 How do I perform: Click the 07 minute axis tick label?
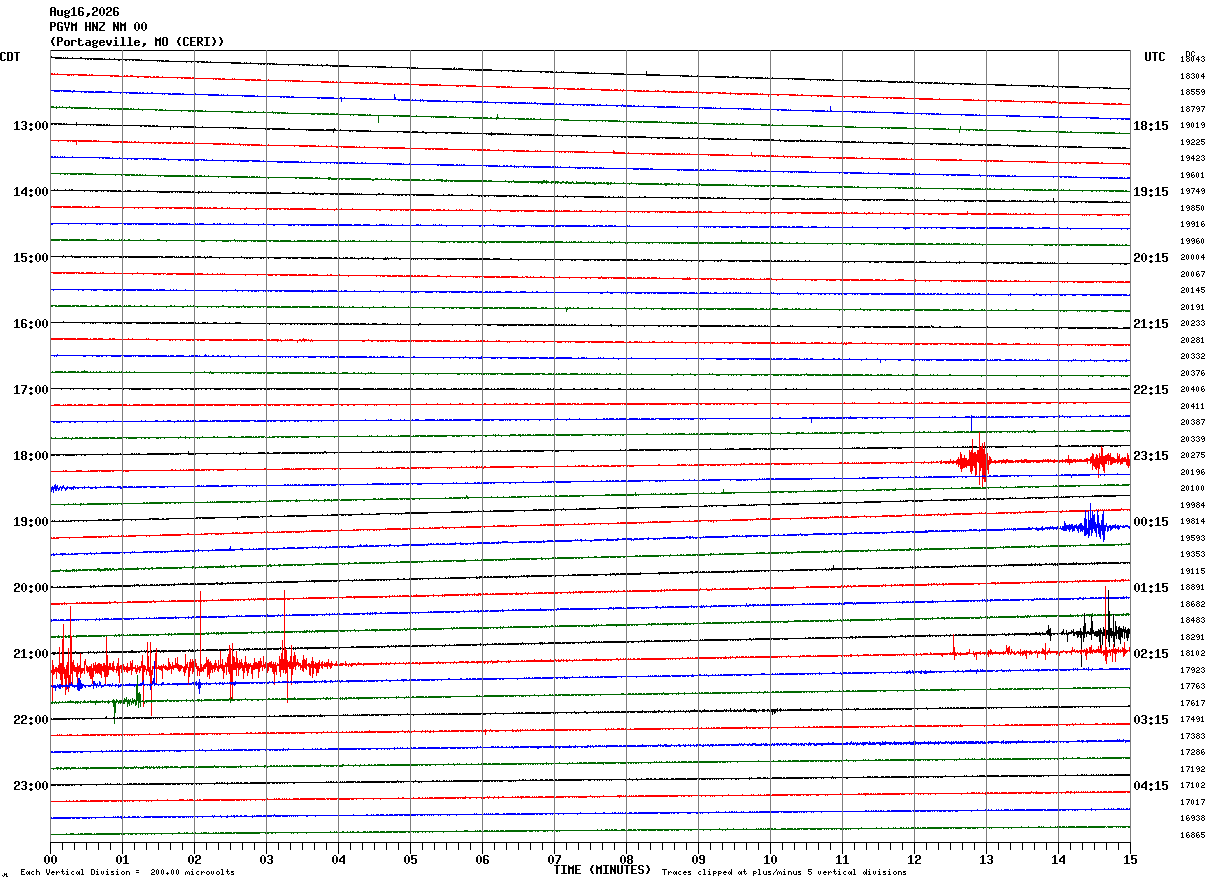[x=554, y=860]
